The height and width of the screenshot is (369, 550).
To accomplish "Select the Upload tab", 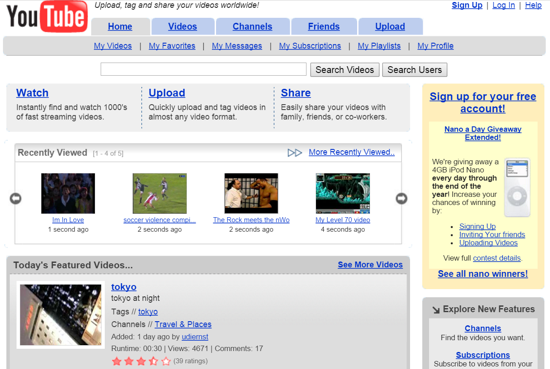I will [390, 27].
